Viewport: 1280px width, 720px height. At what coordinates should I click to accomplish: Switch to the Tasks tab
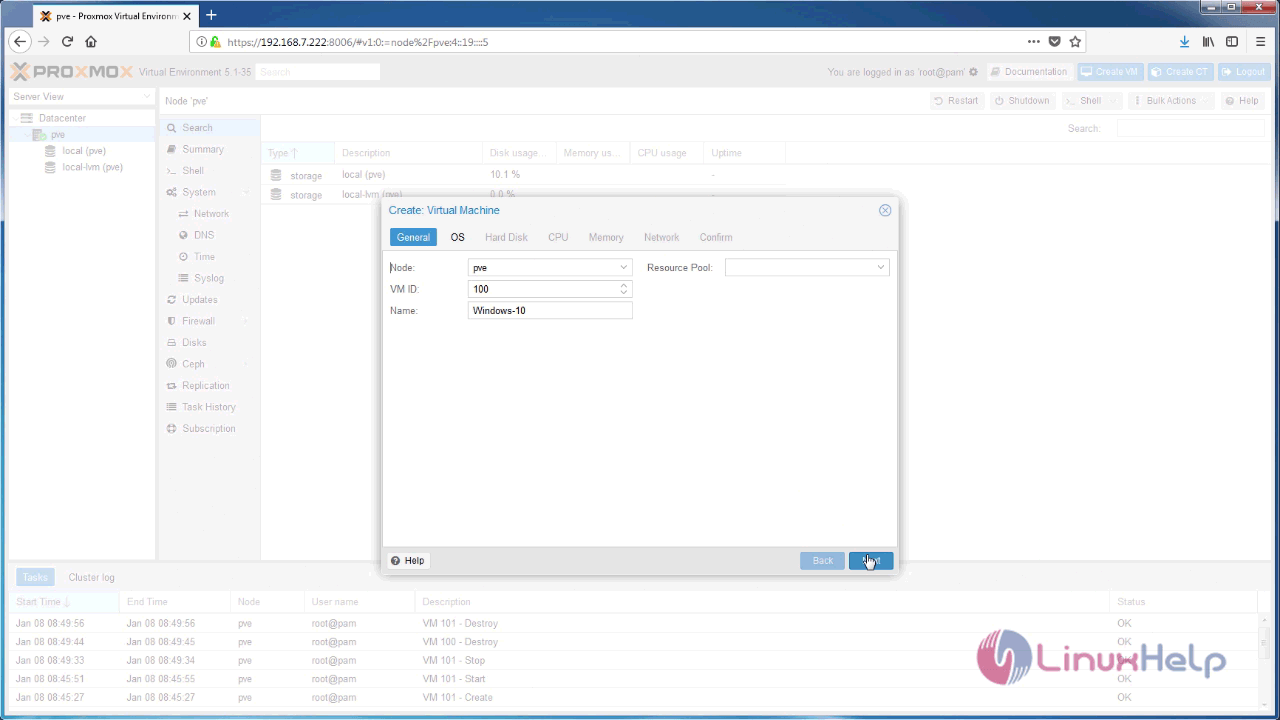coord(35,578)
